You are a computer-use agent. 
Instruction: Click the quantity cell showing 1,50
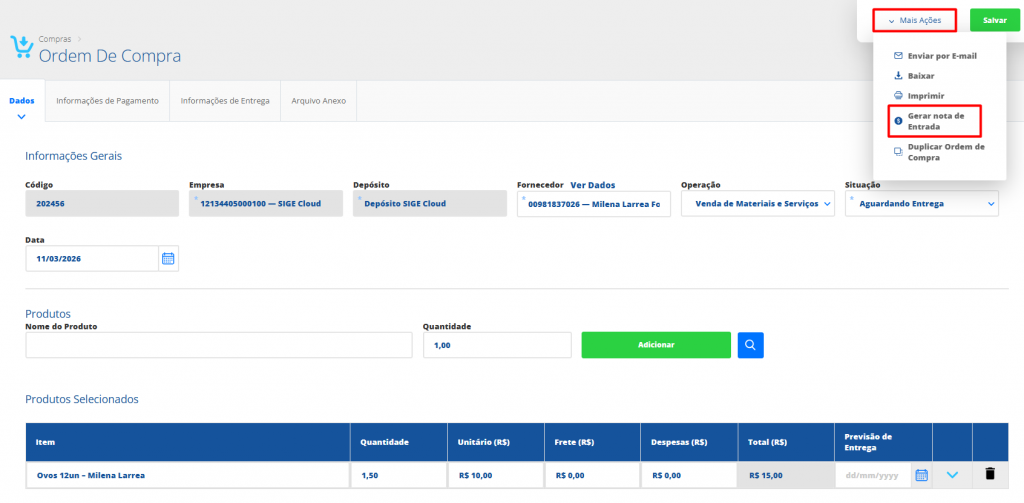coord(398,475)
